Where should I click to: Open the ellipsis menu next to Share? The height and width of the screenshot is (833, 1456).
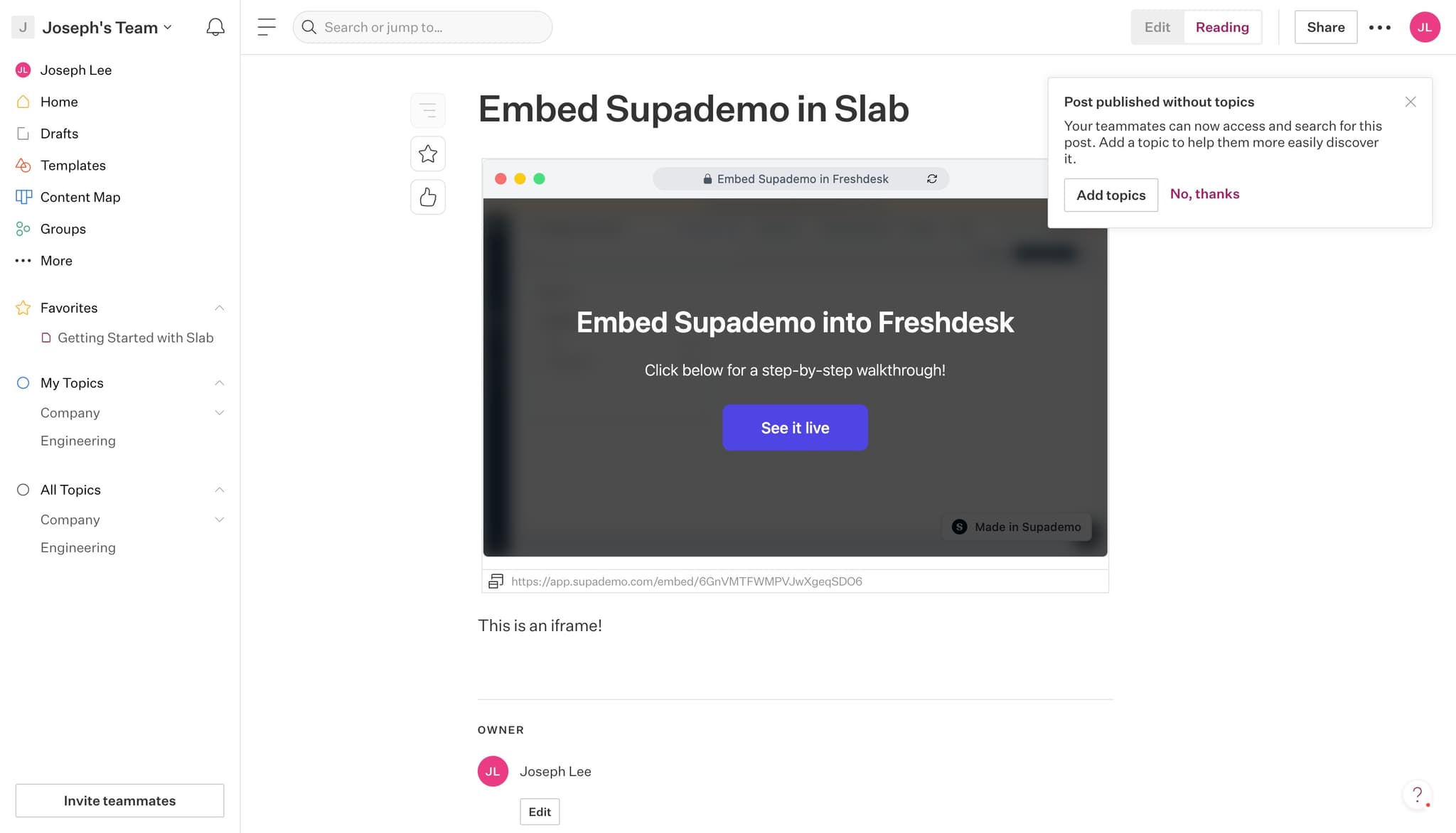[x=1379, y=27]
